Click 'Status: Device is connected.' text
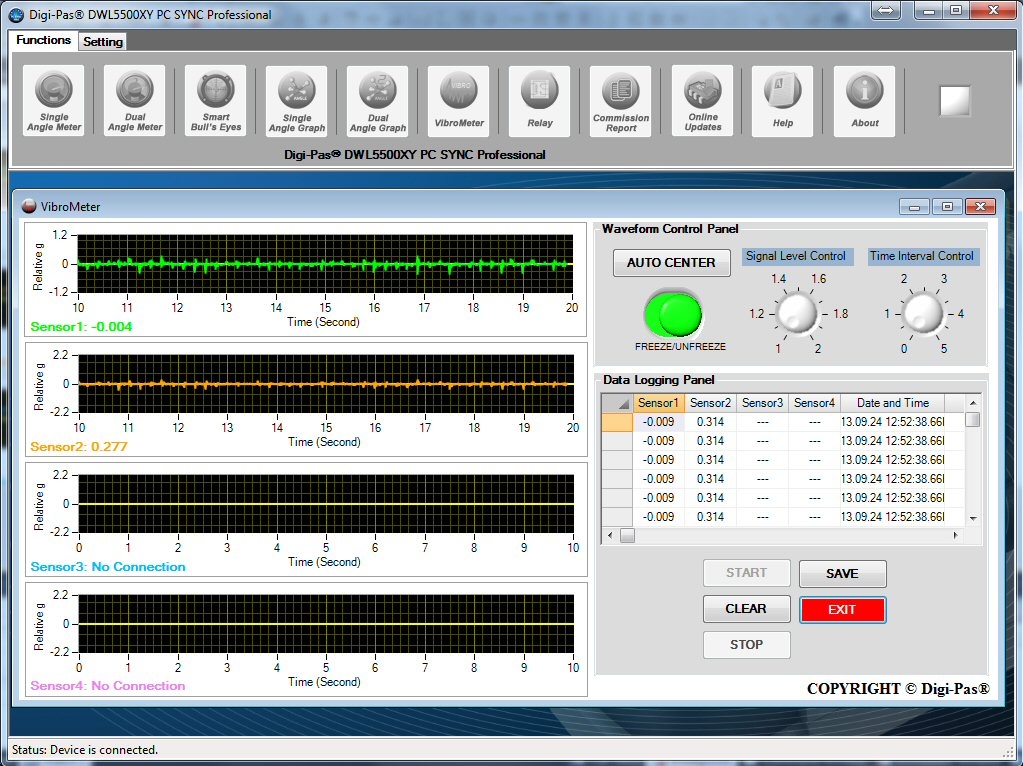Viewport: 1023px width, 766px height. tap(85, 750)
